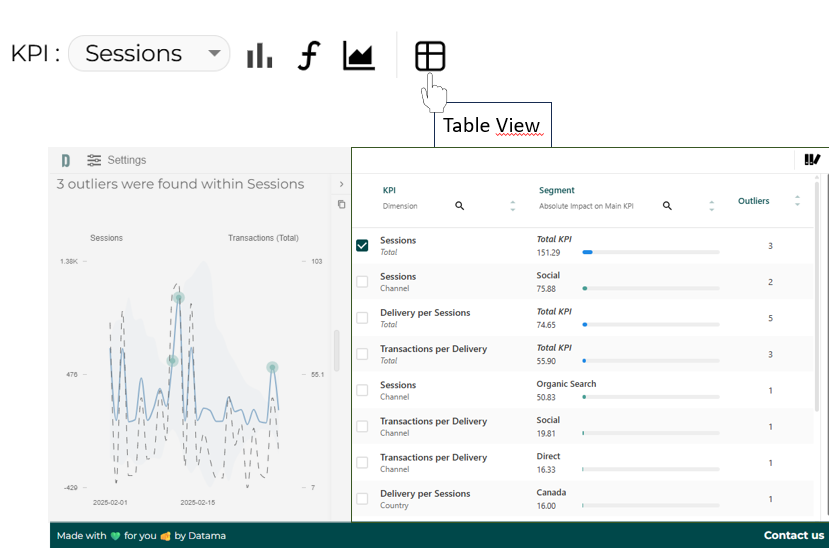829x548 pixels.
Task: Open the Sessions KPI dropdown
Action: (x=149, y=53)
